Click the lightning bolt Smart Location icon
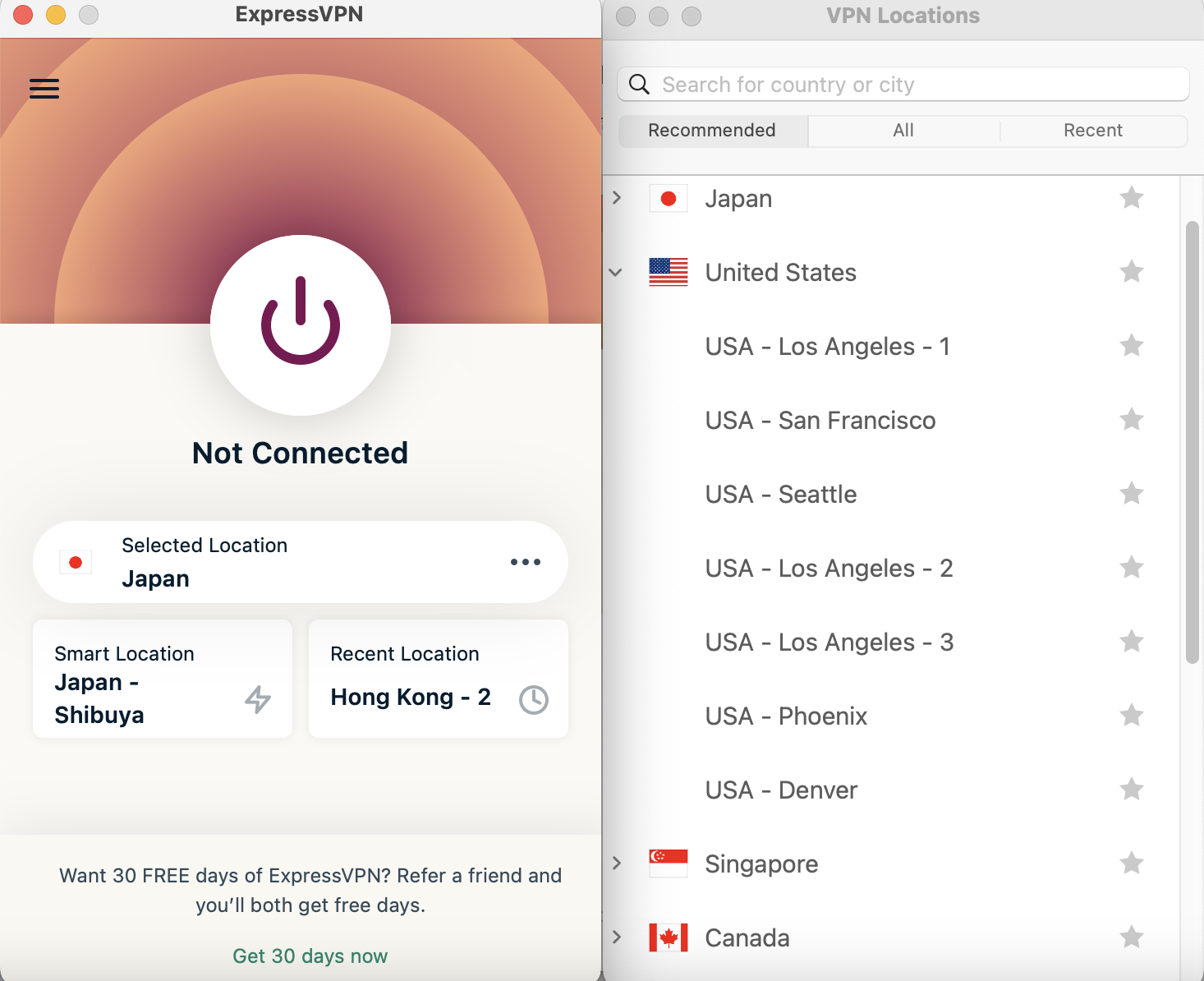 (258, 699)
